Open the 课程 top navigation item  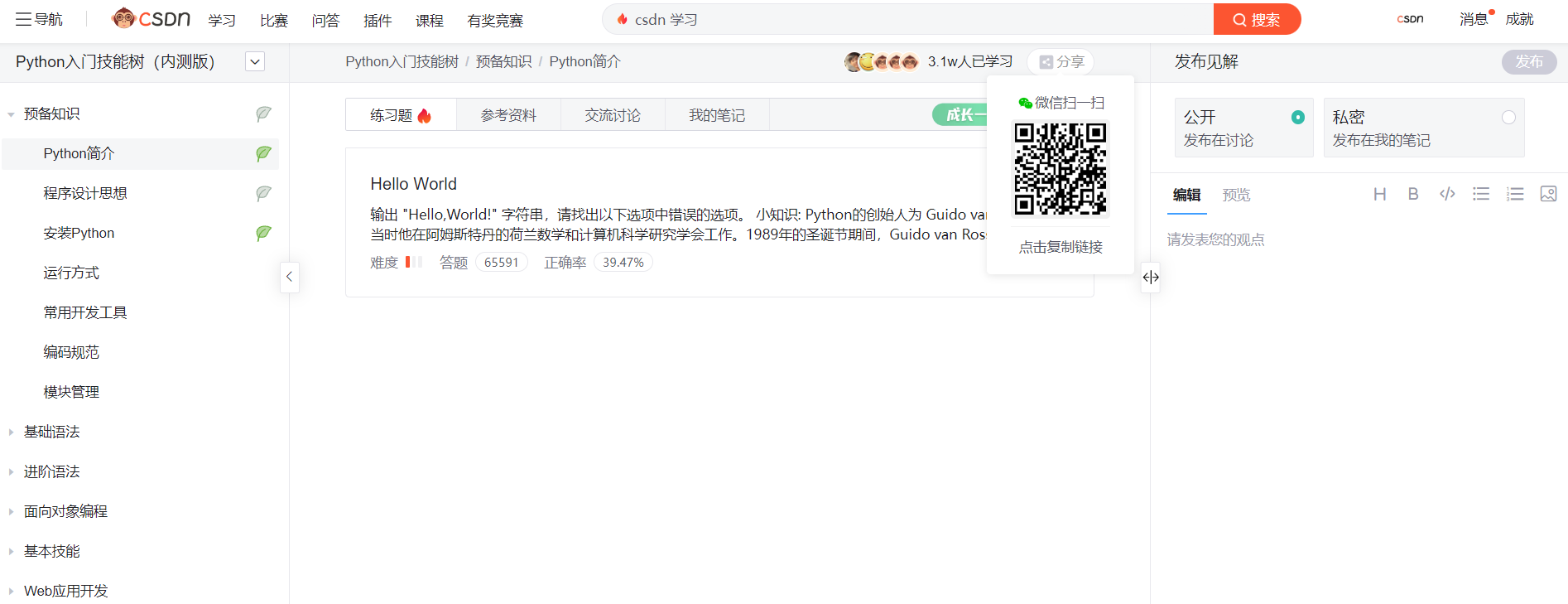pos(429,20)
